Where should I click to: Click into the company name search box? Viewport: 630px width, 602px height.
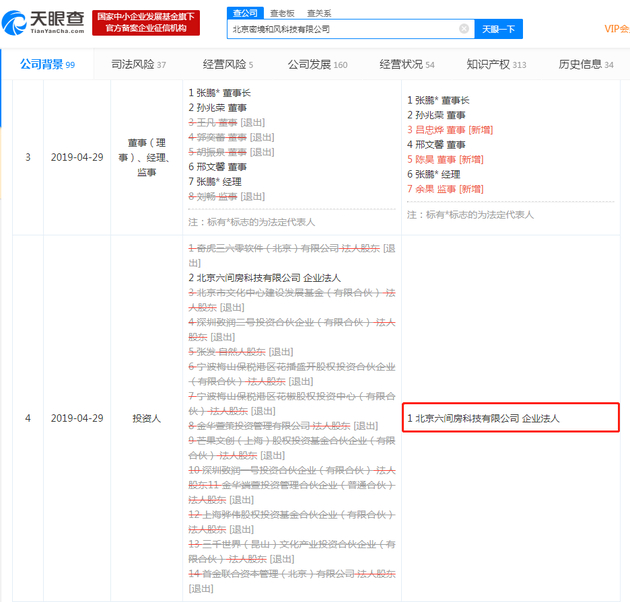[344, 29]
